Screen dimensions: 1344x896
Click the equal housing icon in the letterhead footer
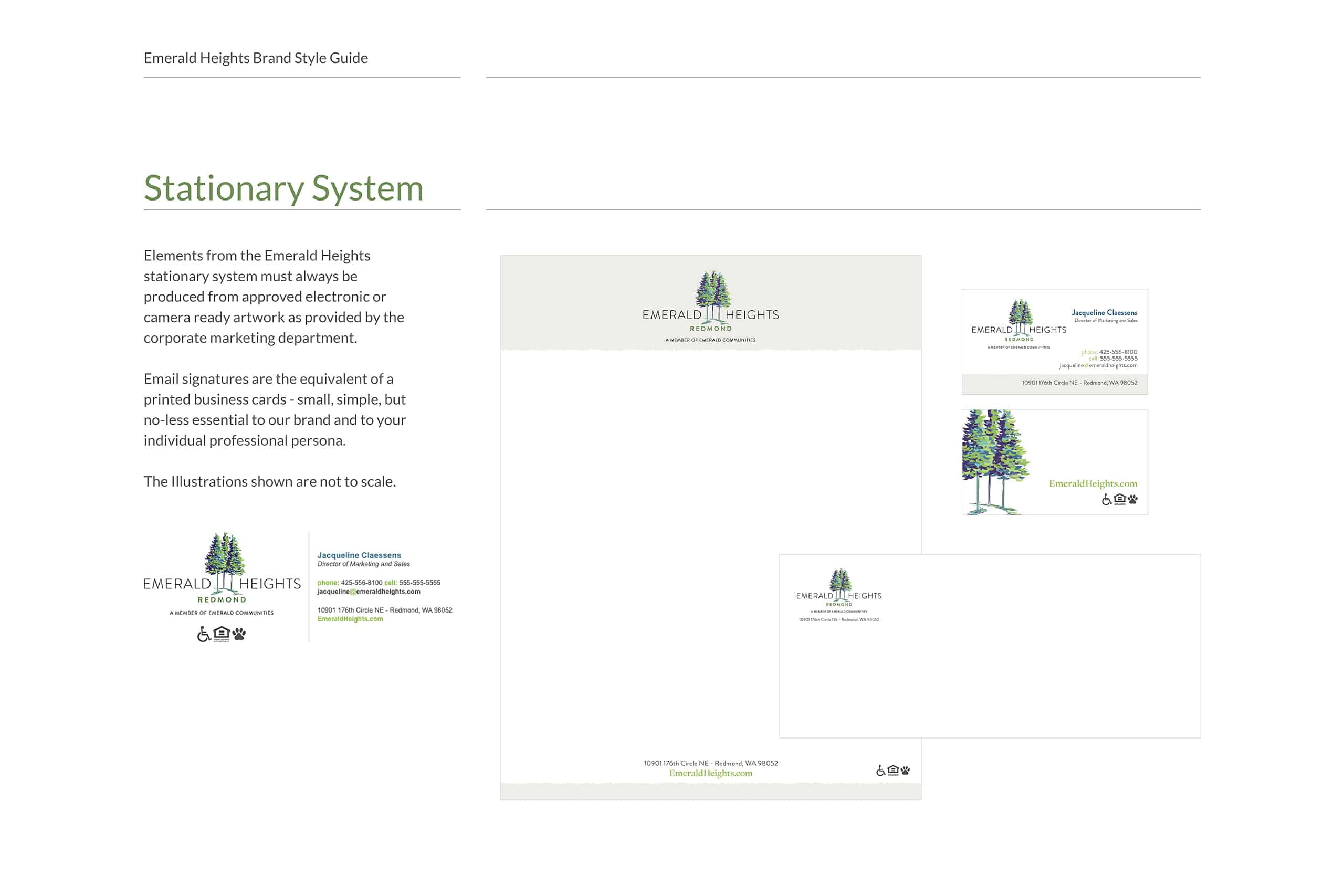(893, 770)
